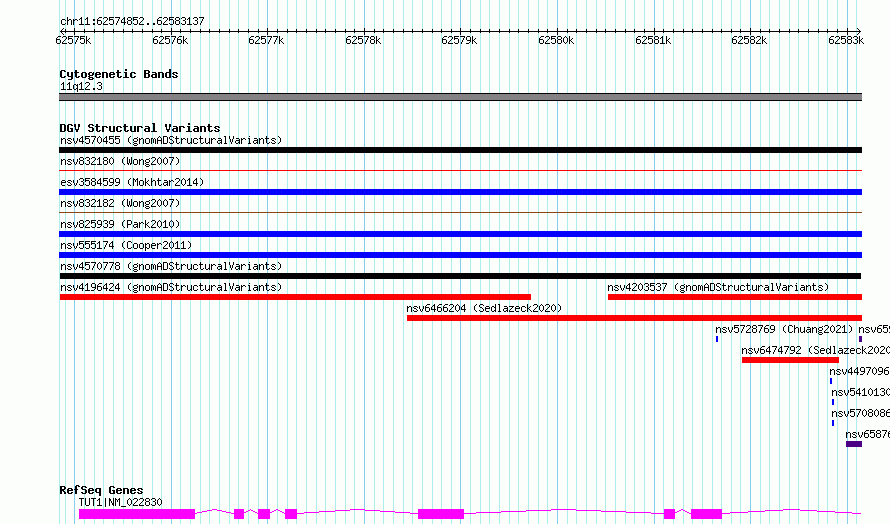This screenshot has width=890, height=524.
Task: Open the nsv5708086 variant label
Action: 860,413
